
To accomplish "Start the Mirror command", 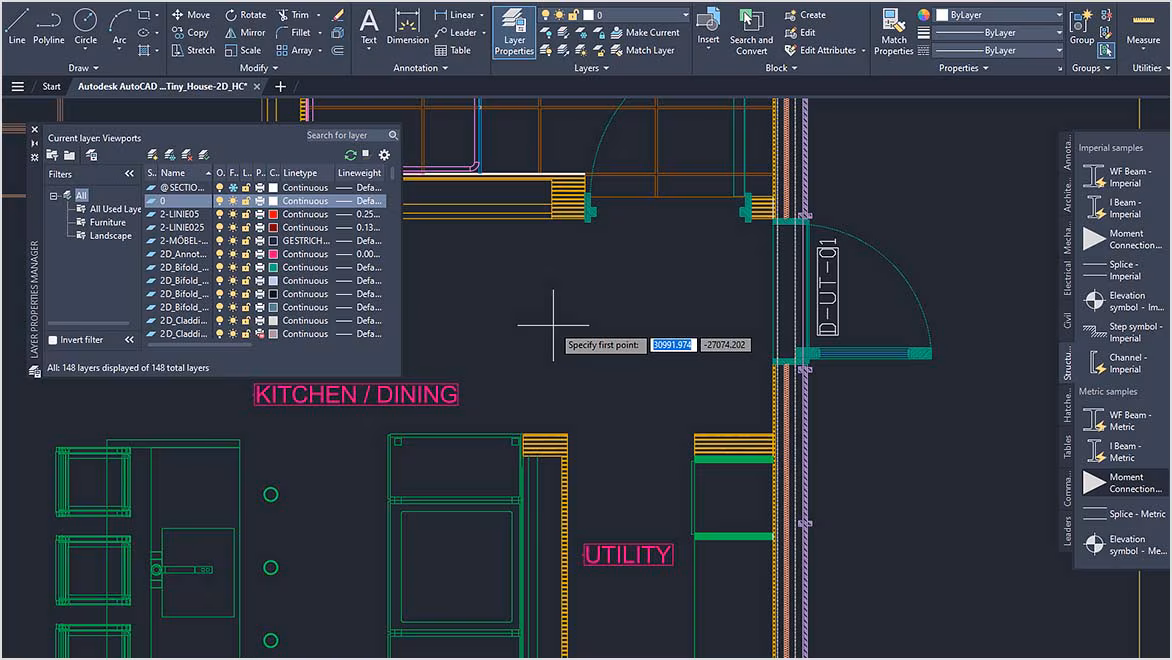I will point(245,32).
